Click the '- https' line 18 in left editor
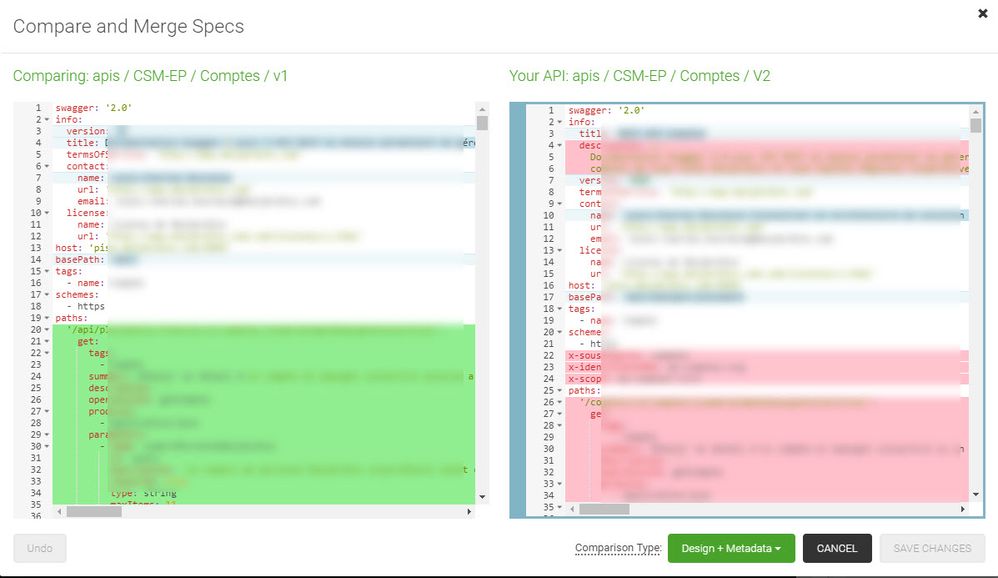 click(264, 306)
